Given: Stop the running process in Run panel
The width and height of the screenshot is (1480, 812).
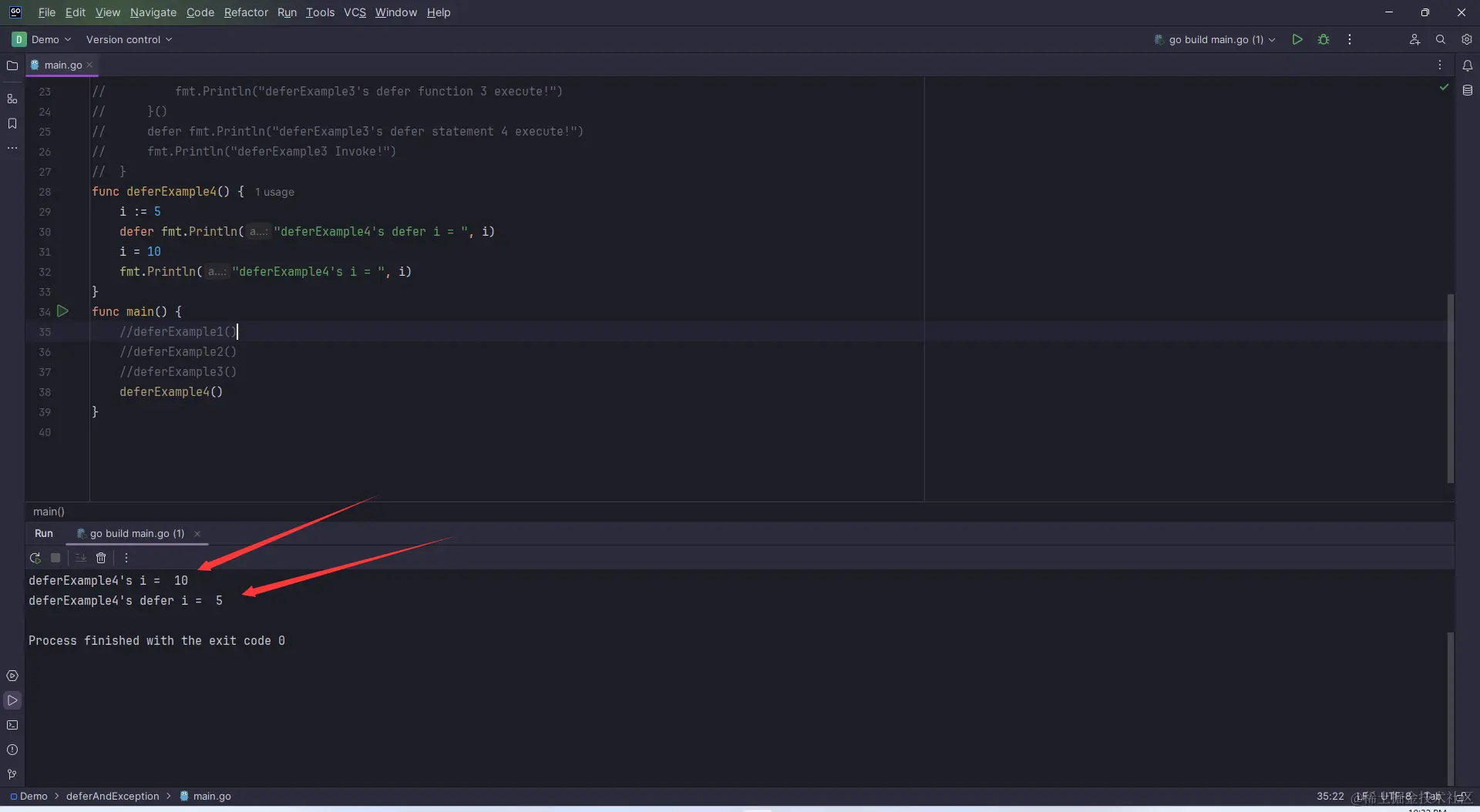Looking at the screenshot, I should [x=55, y=558].
